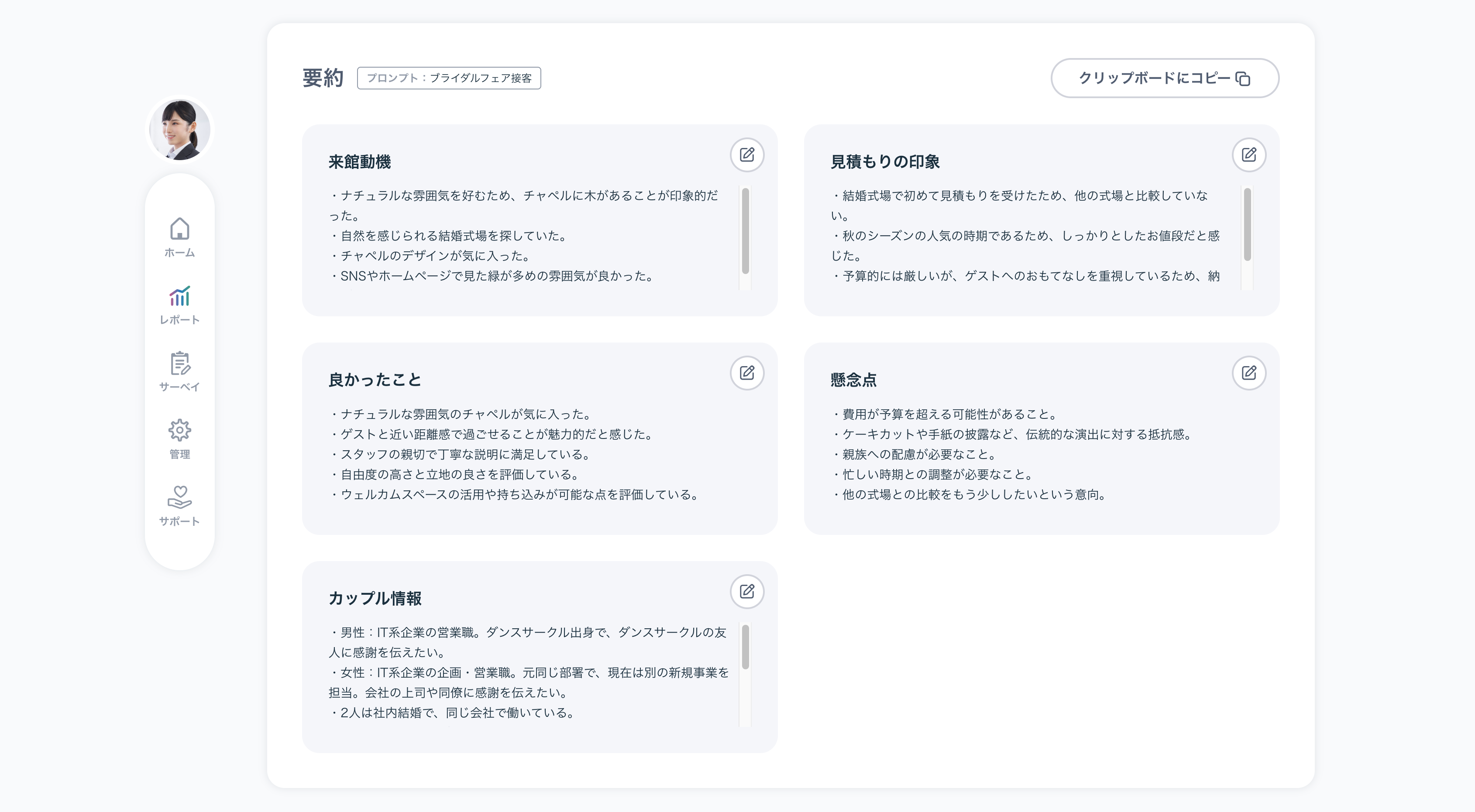This screenshot has height=812, width=1475.
Task: Edit the カップル情報 card
Action: click(x=746, y=591)
